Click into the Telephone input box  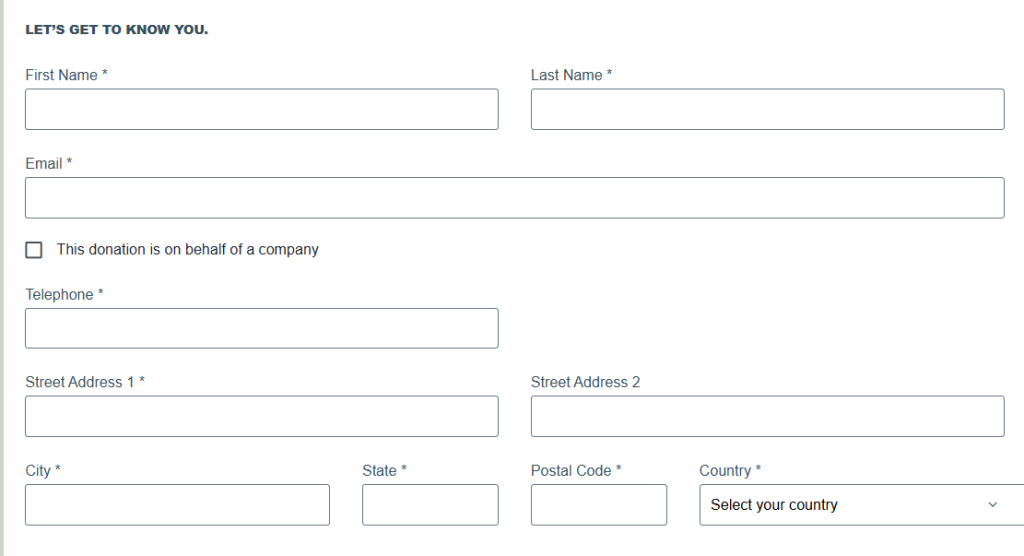click(x=261, y=328)
